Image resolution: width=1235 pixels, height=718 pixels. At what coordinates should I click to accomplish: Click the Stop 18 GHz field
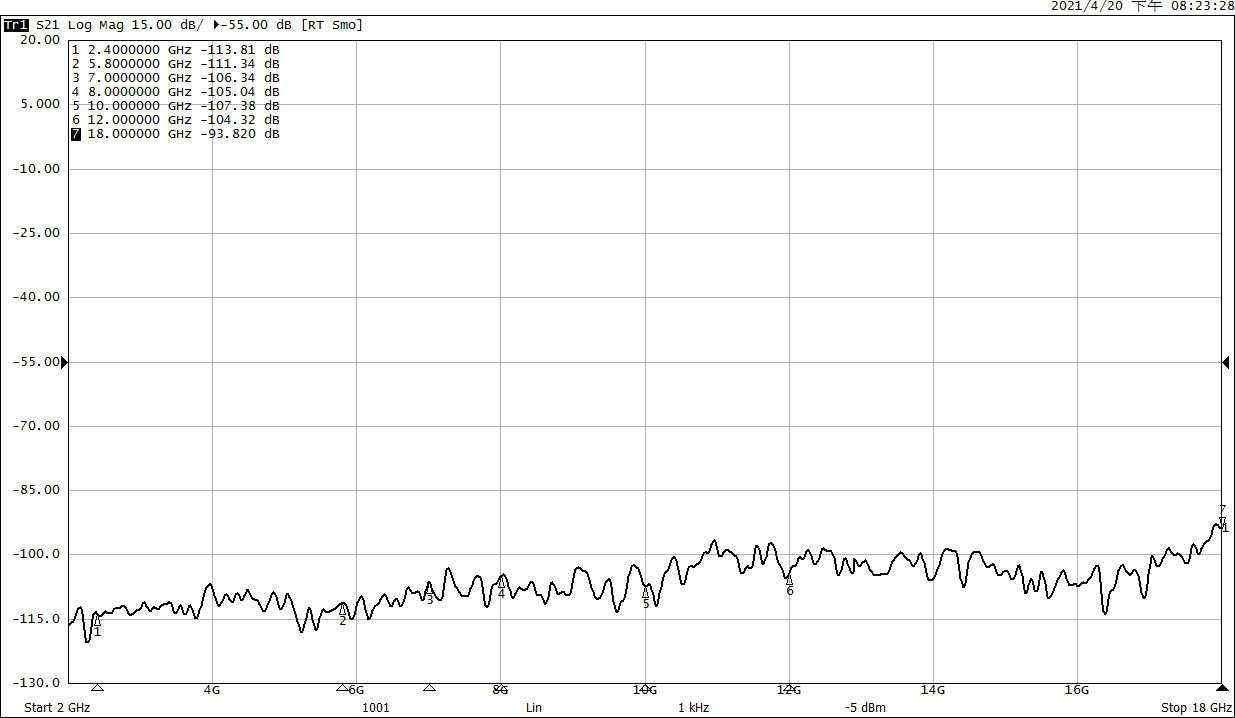1195,708
